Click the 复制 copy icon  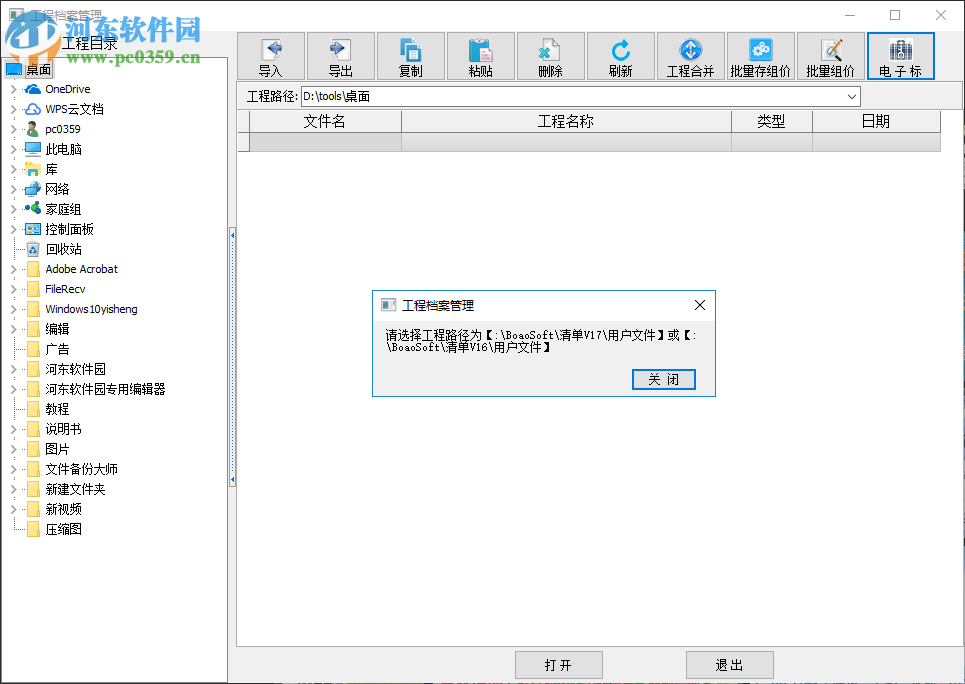click(x=410, y=56)
